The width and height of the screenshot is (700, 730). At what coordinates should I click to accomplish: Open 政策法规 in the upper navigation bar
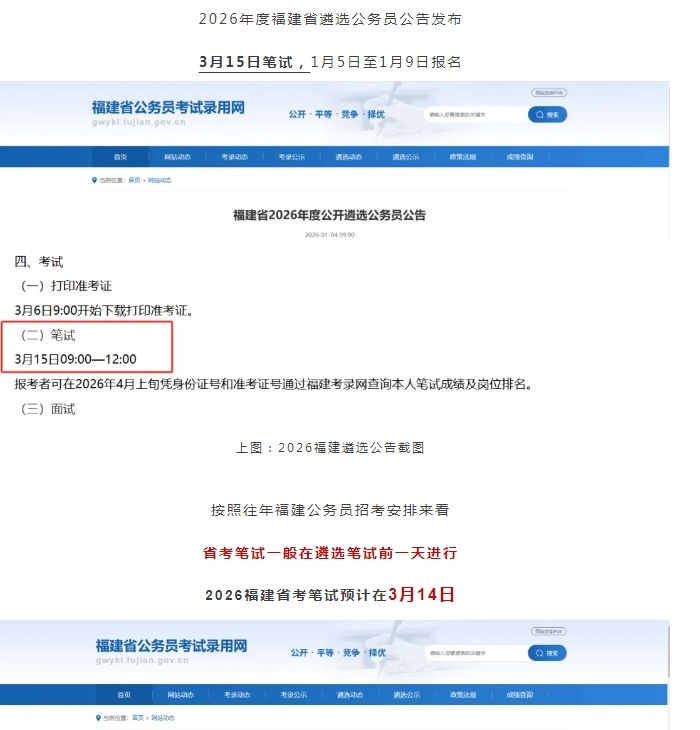[463, 157]
